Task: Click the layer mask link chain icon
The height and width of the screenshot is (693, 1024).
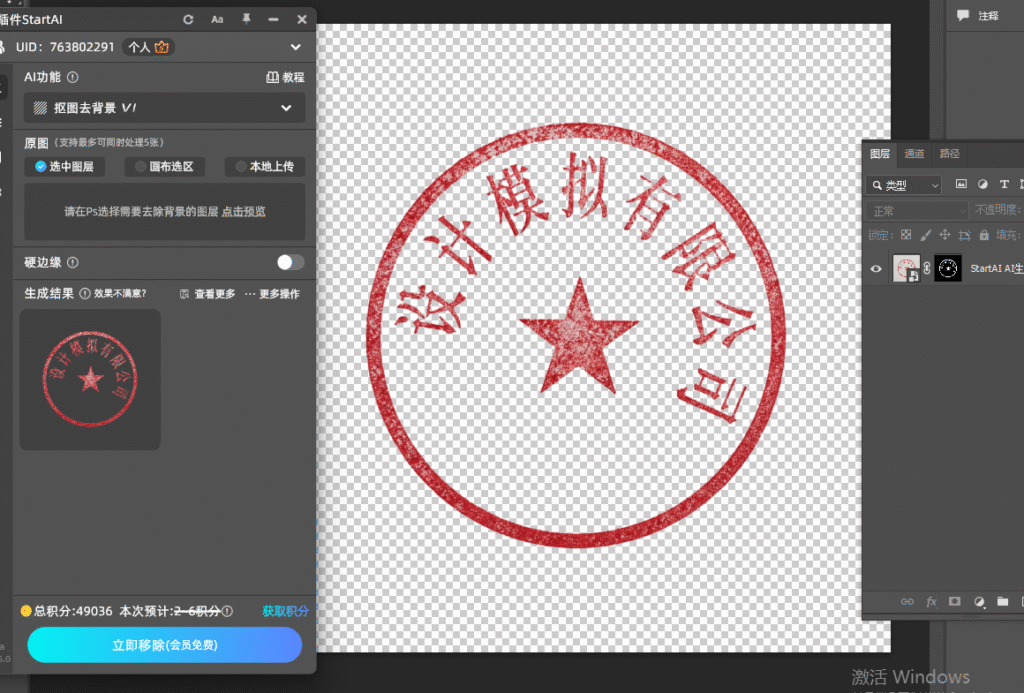Action: click(927, 268)
